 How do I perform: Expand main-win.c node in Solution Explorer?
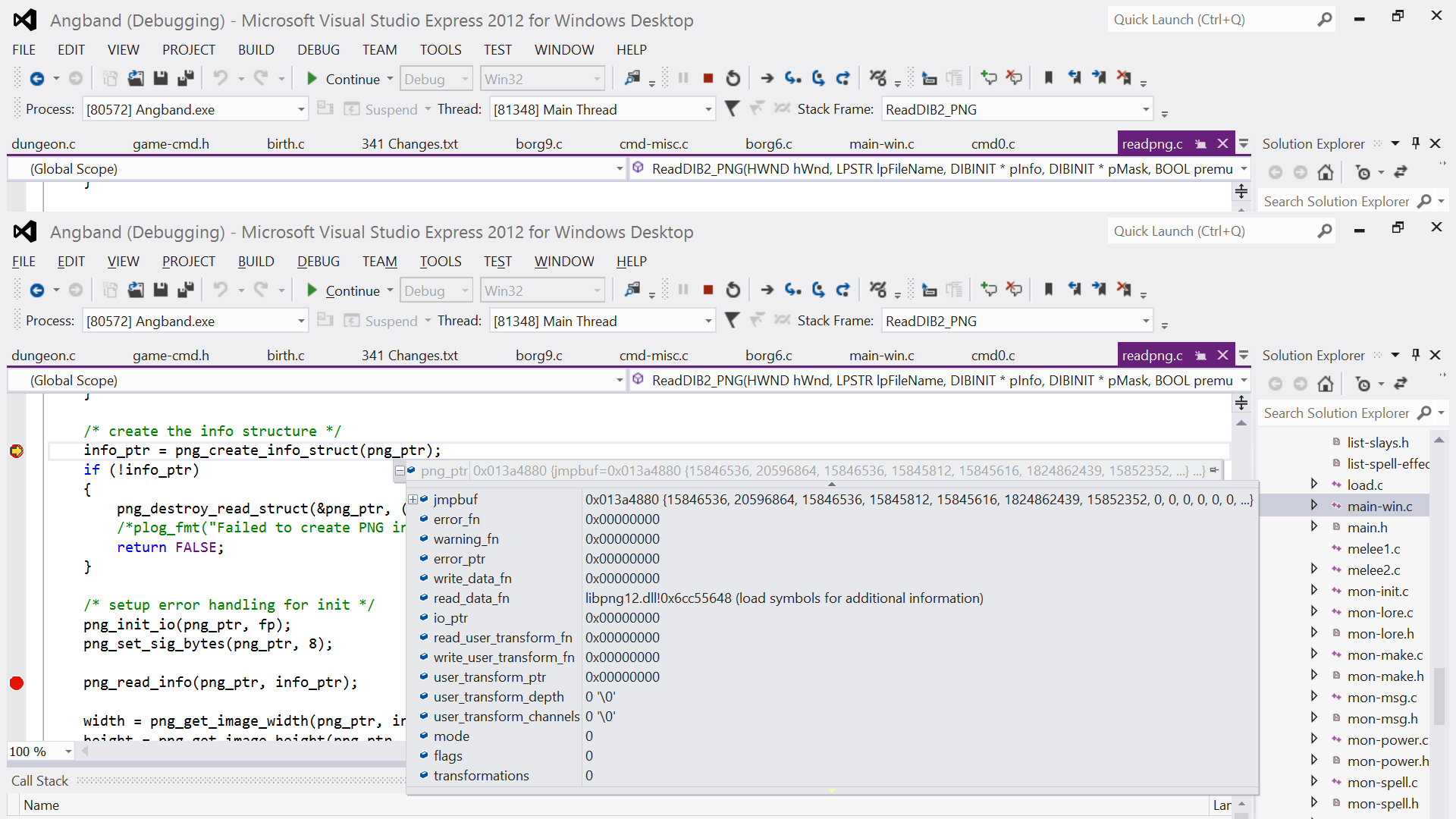[1314, 506]
